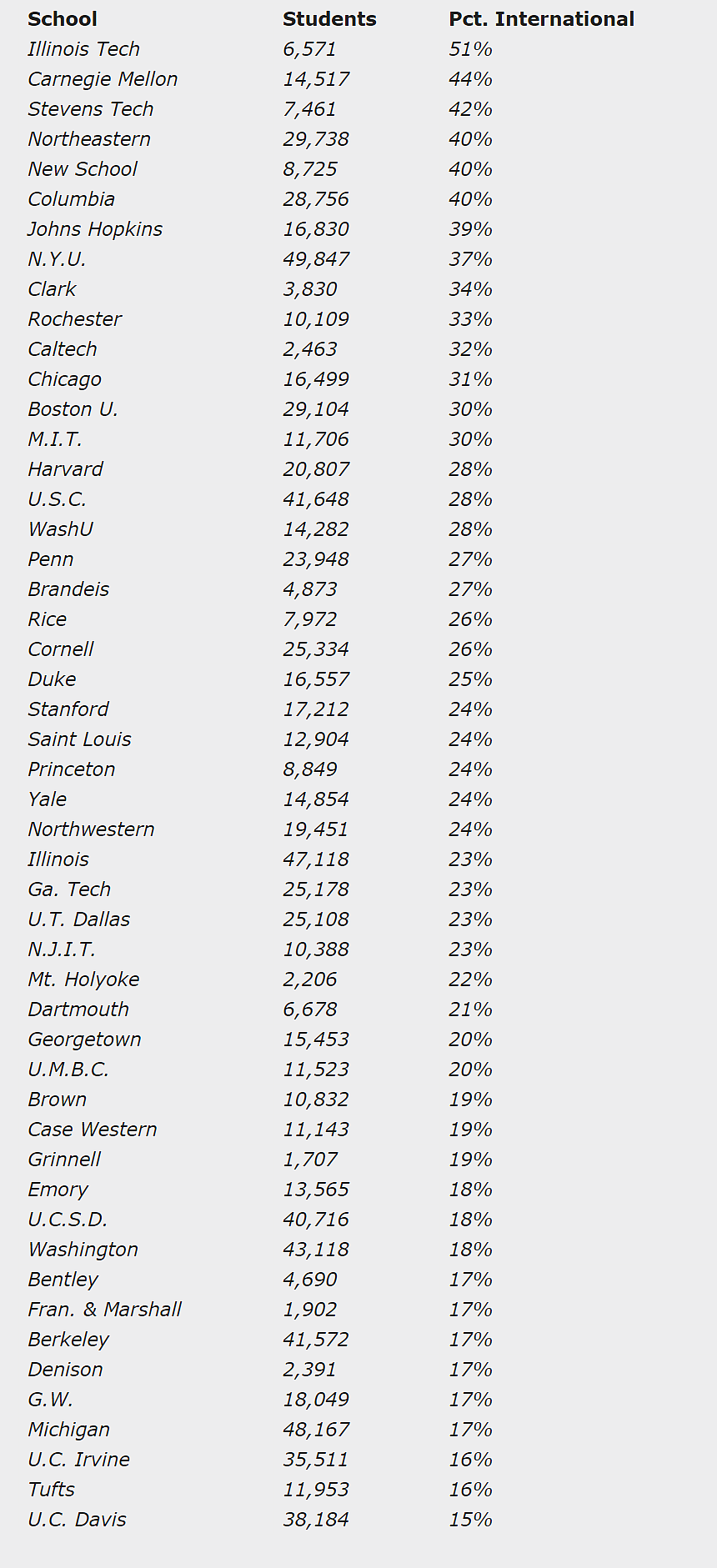Click Carnegie Mellon in the school list
This screenshot has height=1568, width=717.
(x=103, y=79)
